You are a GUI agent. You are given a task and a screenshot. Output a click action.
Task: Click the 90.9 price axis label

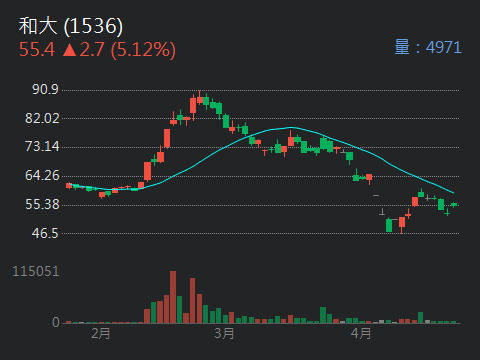click(x=45, y=89)
